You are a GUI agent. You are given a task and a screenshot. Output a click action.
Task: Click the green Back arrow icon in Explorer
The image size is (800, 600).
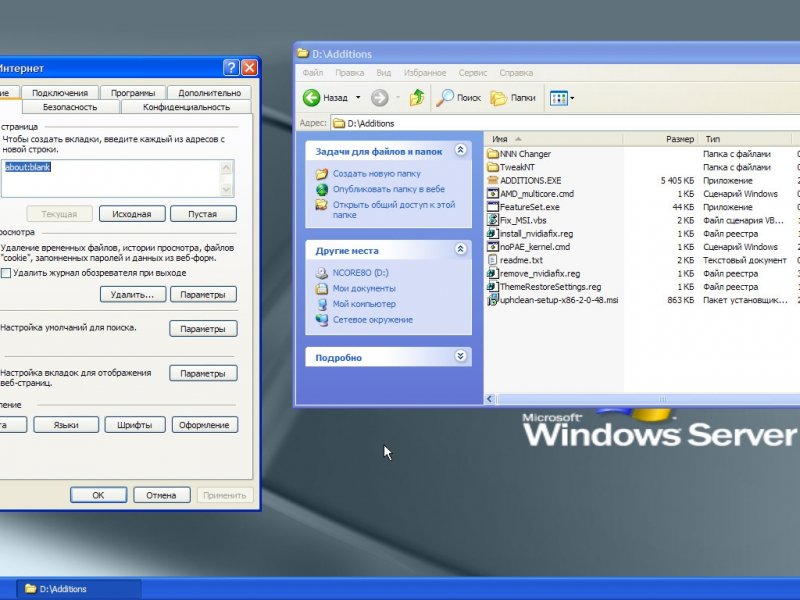(311, 97)
